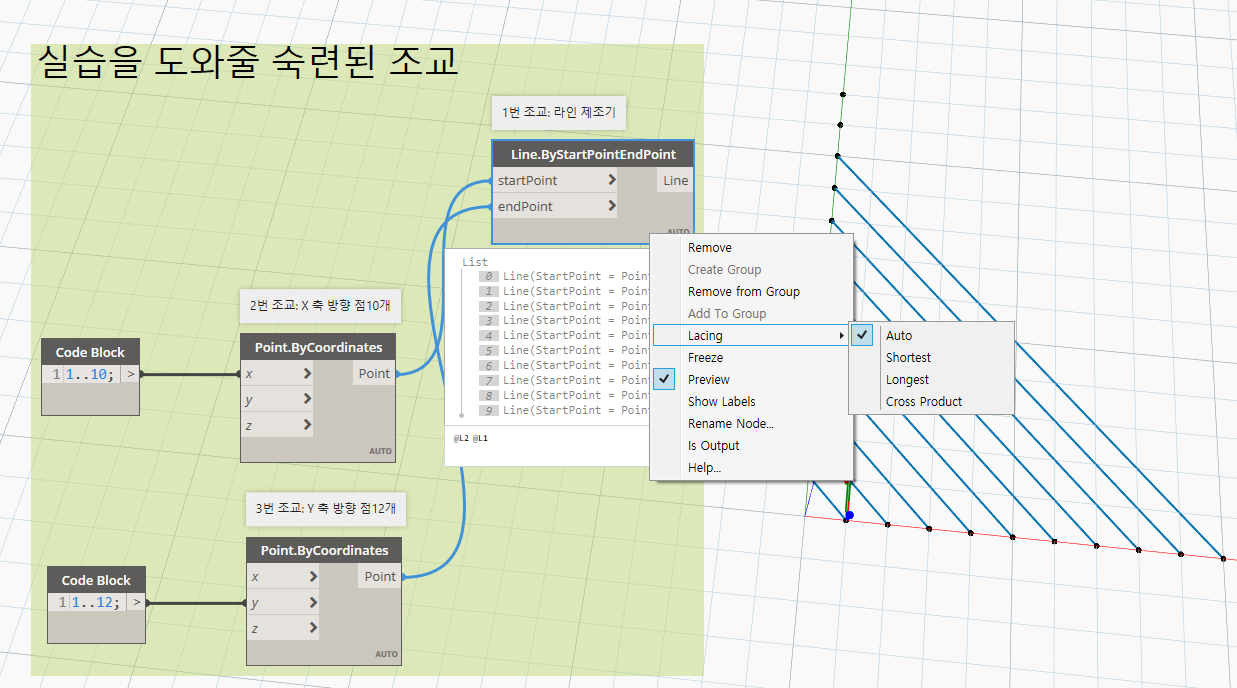
Task: Click z port chevron on node under 2번 조교 note
Action: pyautogui.click(x=307, y=425)
